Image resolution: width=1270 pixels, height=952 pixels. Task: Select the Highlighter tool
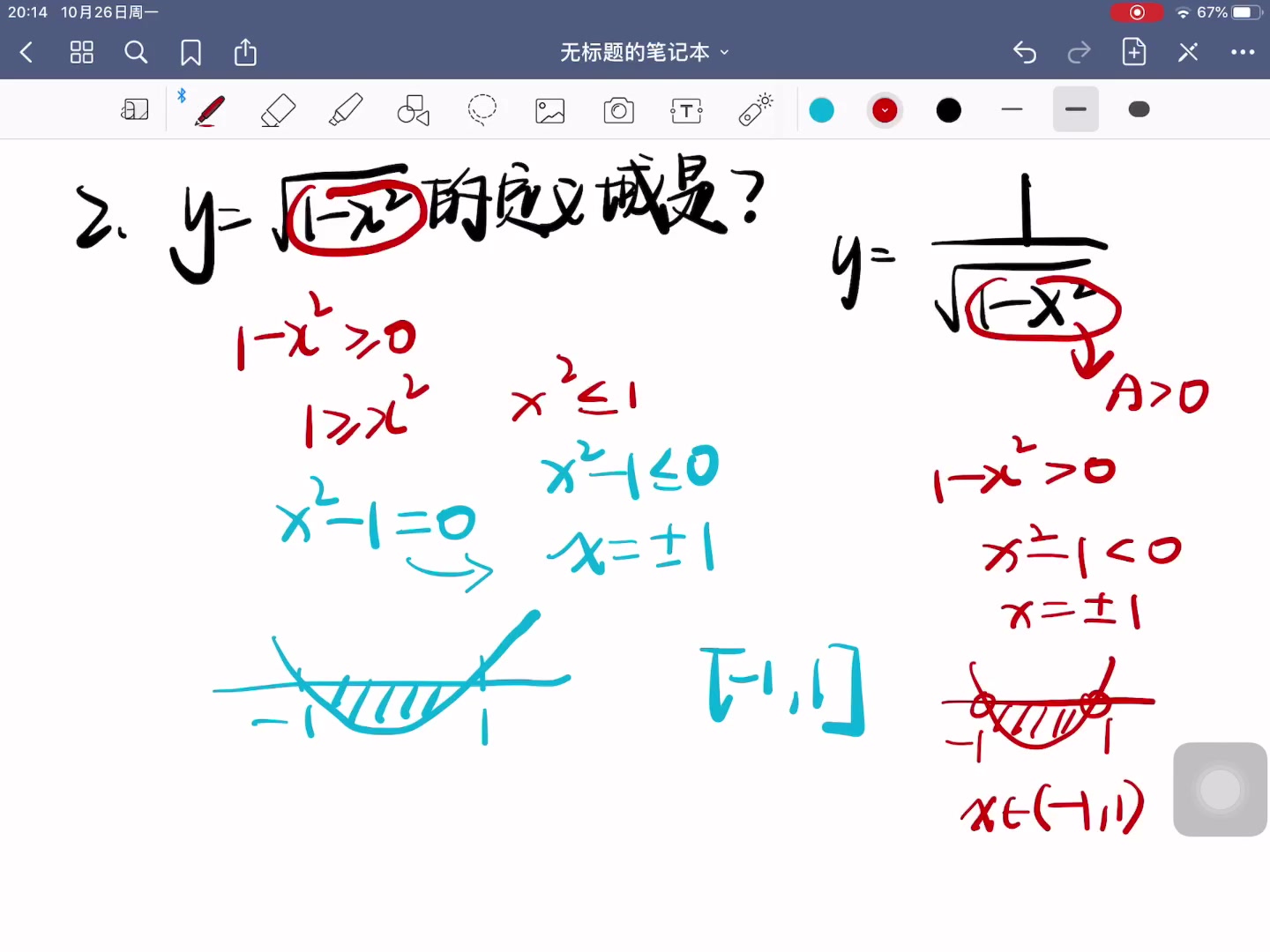click(x=345, y=109)
